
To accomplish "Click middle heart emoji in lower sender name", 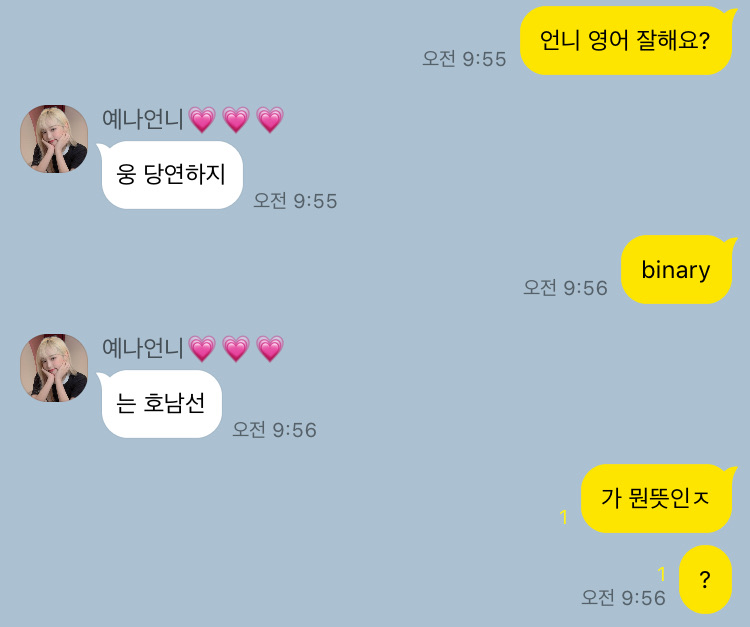I will (236, 348).
